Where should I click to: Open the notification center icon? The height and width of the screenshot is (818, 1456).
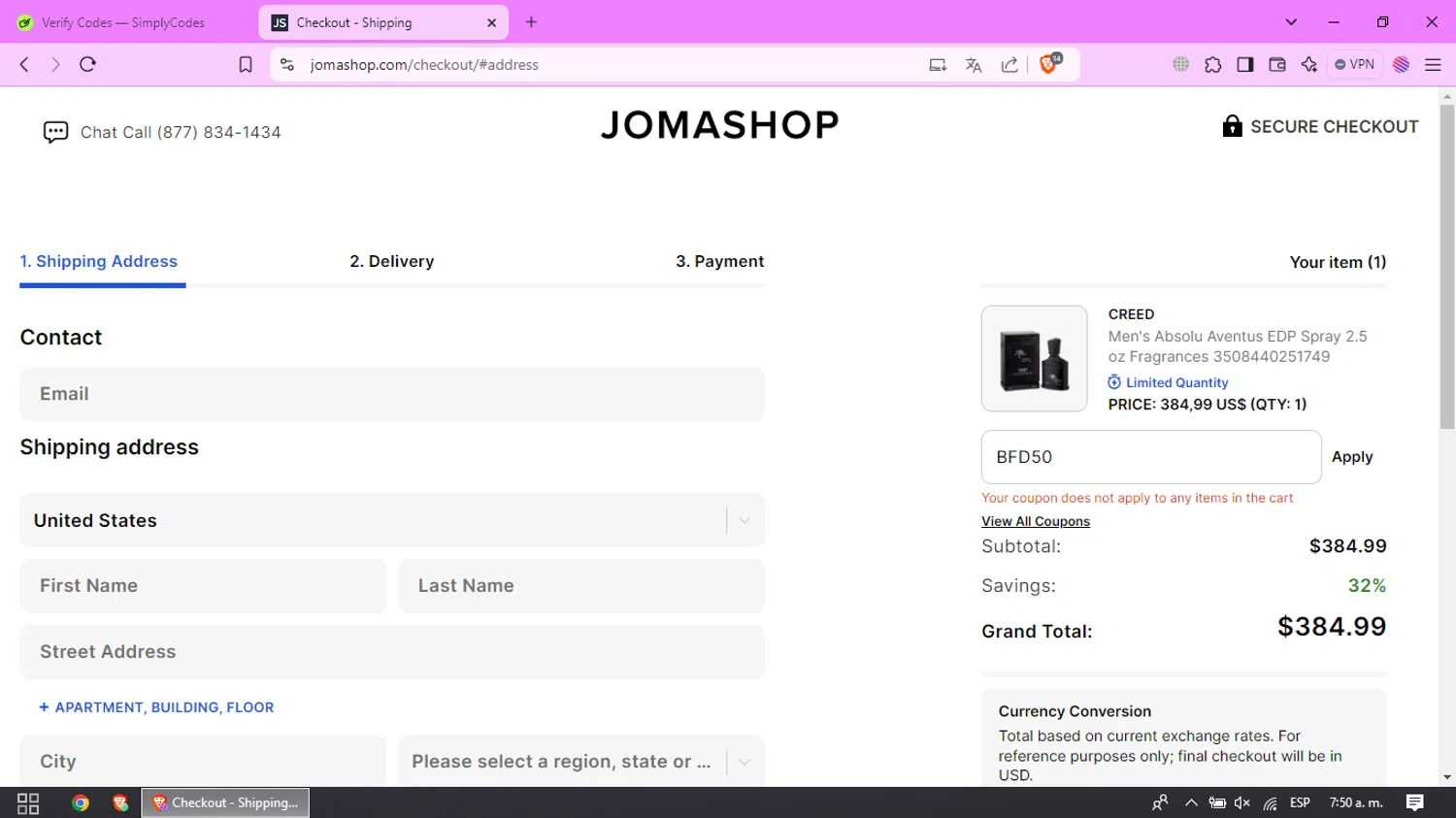[1415, 802]
